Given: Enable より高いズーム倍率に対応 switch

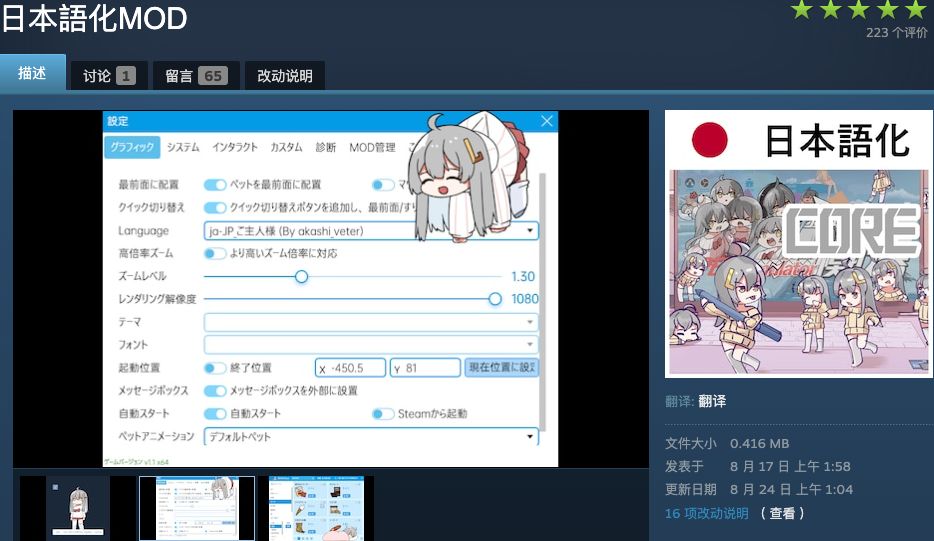Looking at the screenshot, I should [x=214, y=253].
